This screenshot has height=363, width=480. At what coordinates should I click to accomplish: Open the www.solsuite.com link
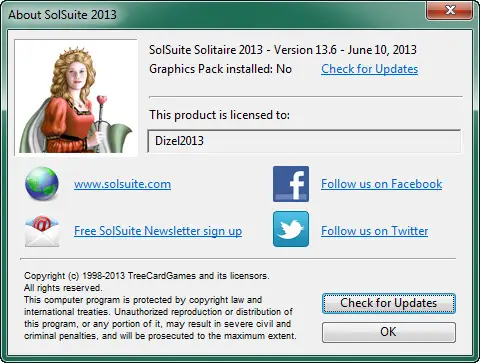[122, 184]
